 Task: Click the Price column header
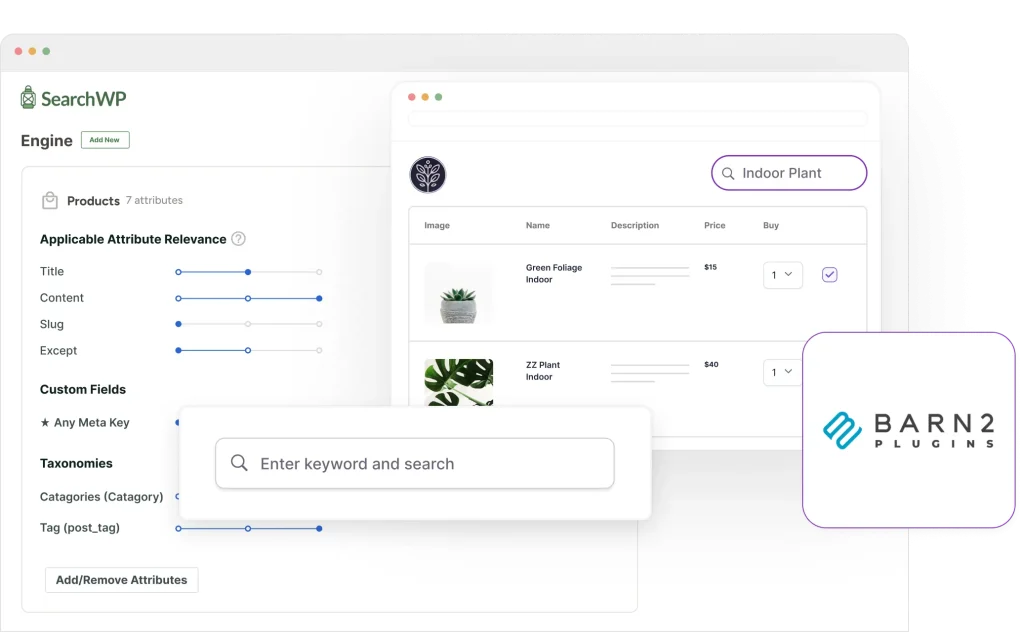(714, 225)
